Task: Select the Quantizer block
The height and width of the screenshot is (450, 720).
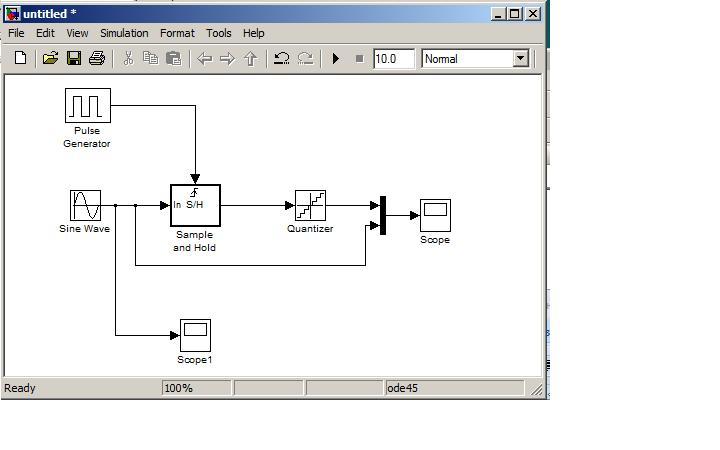Action: point(310,205)
